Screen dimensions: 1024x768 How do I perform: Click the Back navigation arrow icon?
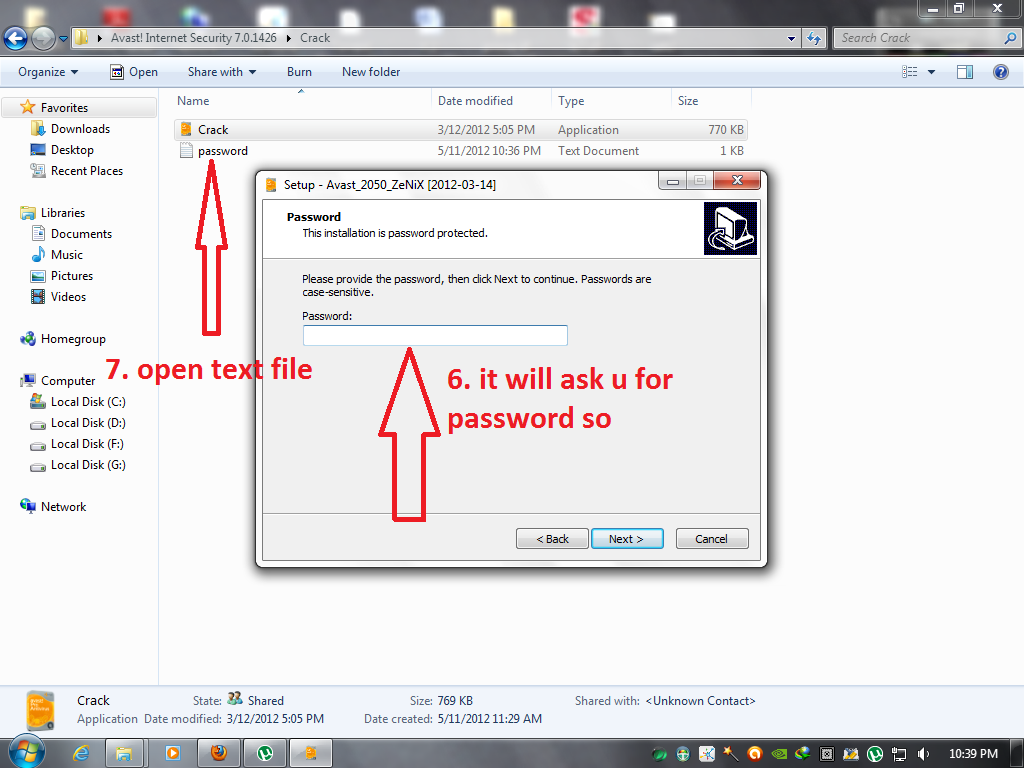coord(15,38)
